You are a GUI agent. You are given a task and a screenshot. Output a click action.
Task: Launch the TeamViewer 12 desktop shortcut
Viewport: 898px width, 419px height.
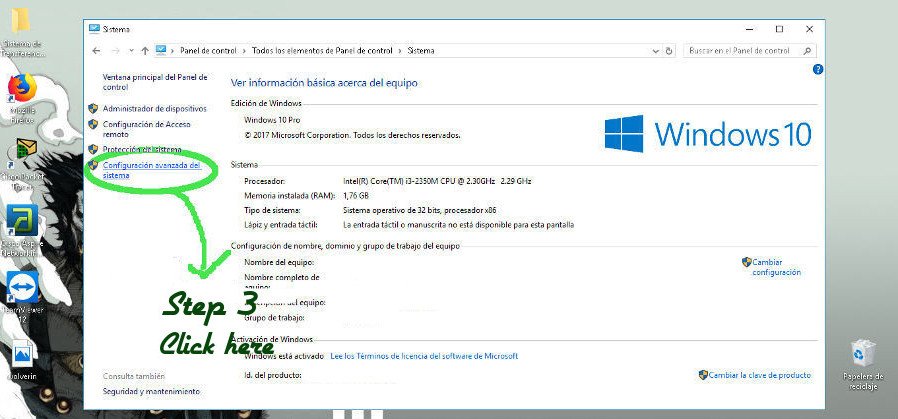point(22,287)
